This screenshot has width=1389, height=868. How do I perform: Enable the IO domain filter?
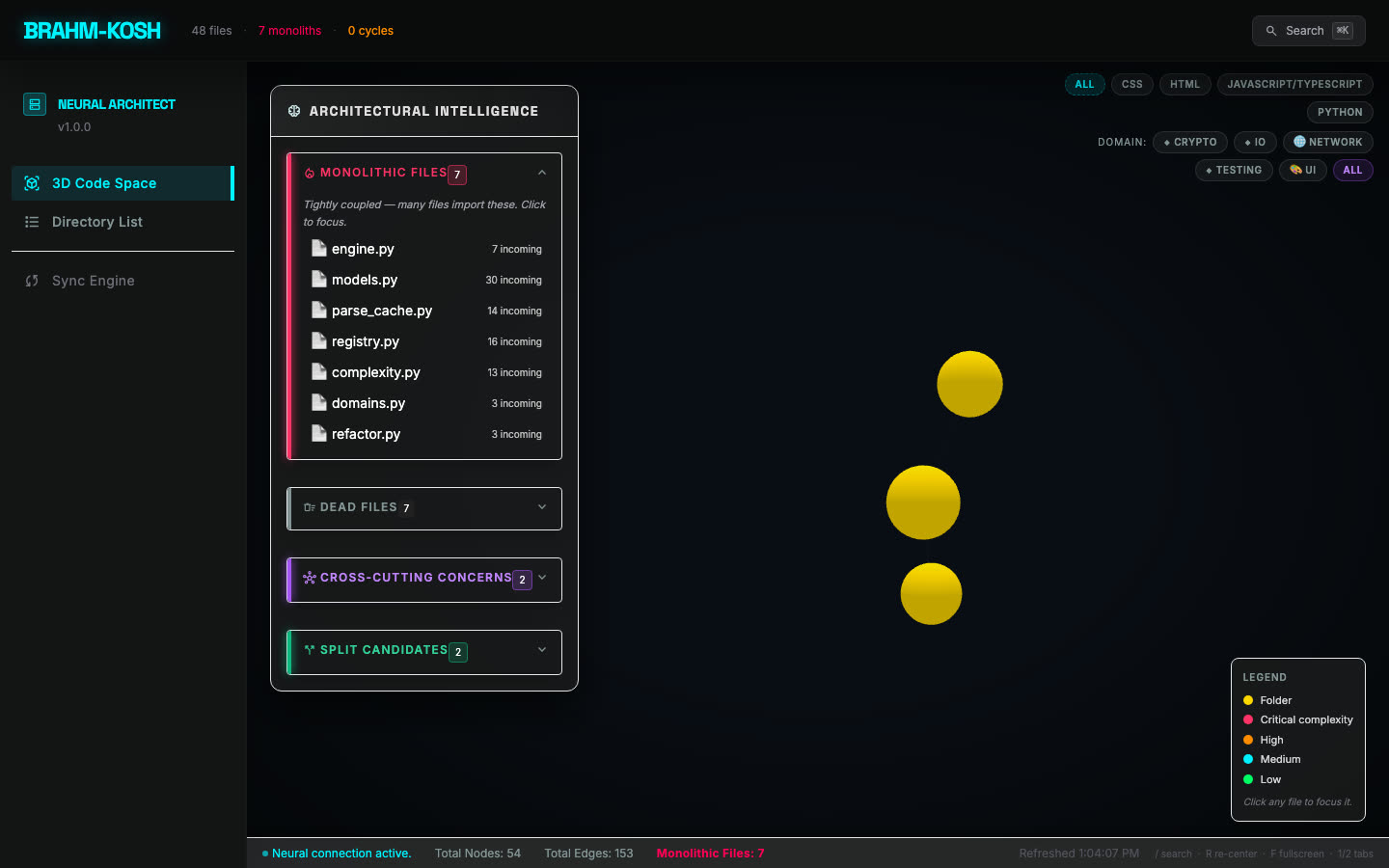click(x=1255, y=143)
